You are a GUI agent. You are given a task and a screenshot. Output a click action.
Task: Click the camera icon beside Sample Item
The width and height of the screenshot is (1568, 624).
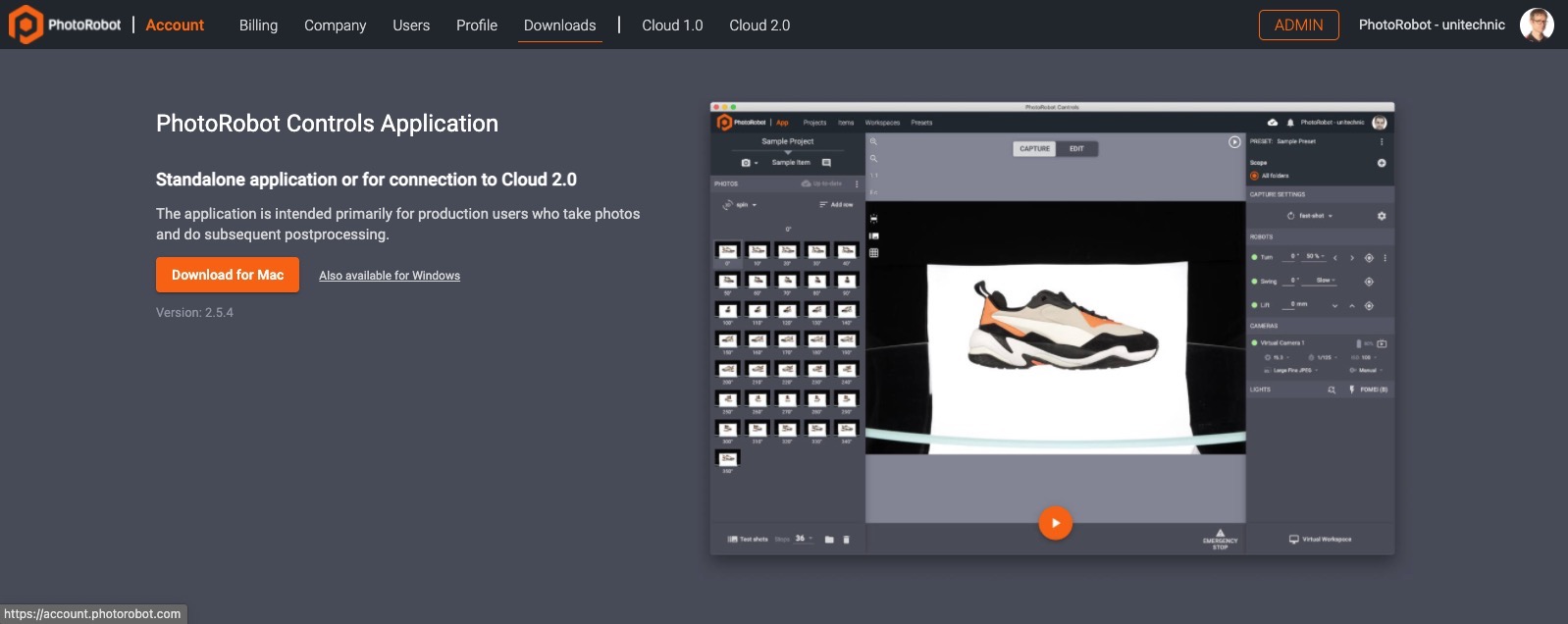[x=746, y=163]
